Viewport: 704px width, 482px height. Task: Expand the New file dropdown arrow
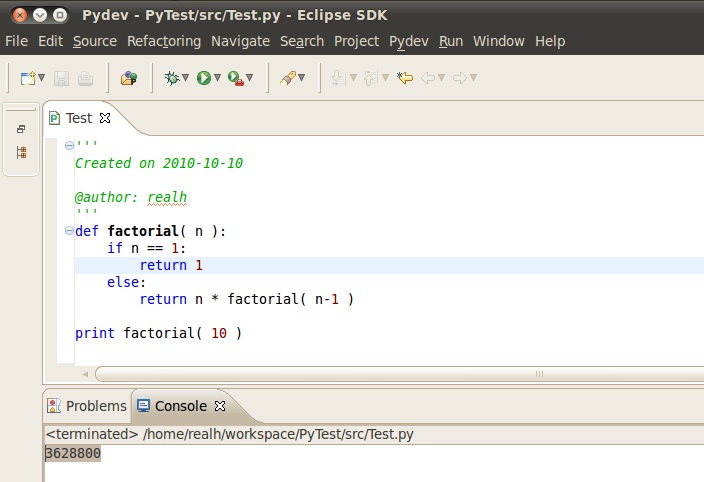point(42,78)
